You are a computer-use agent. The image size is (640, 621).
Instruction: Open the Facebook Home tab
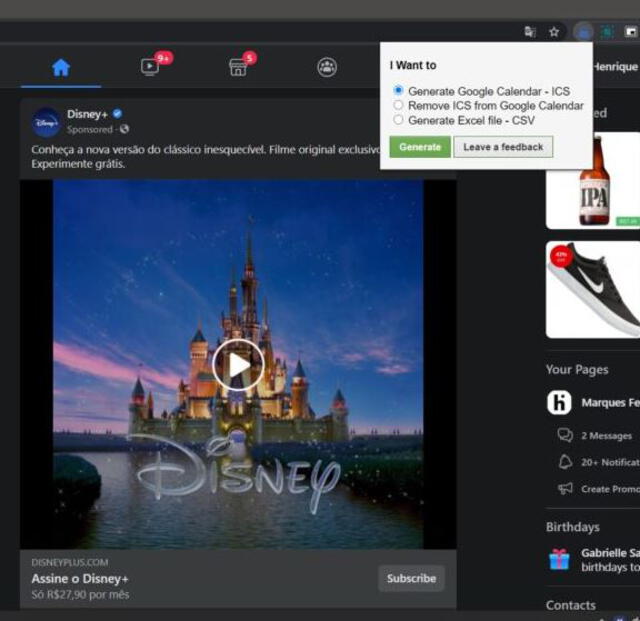click(x=61, y=67)
